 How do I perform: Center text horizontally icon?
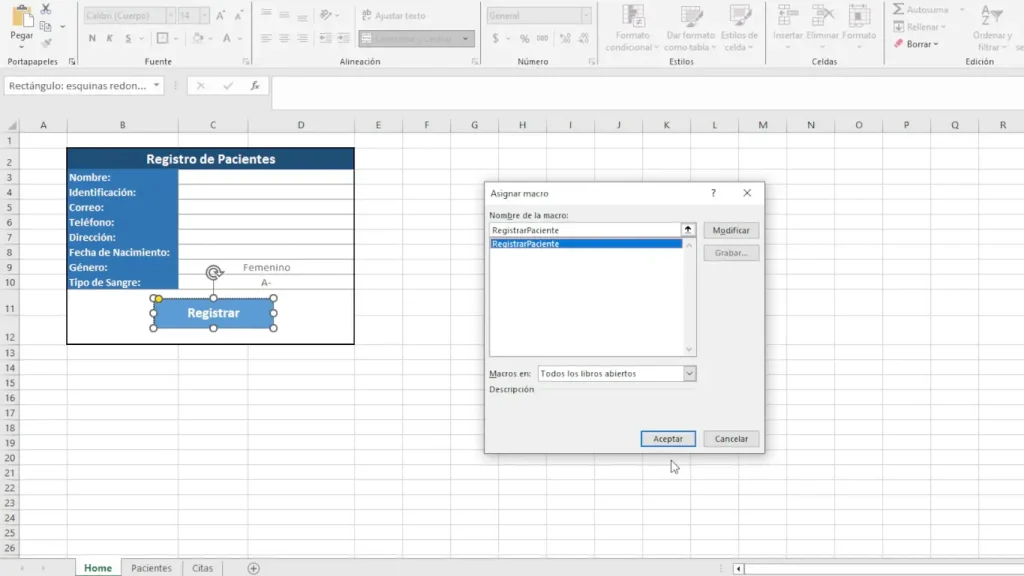pos(284,39)
